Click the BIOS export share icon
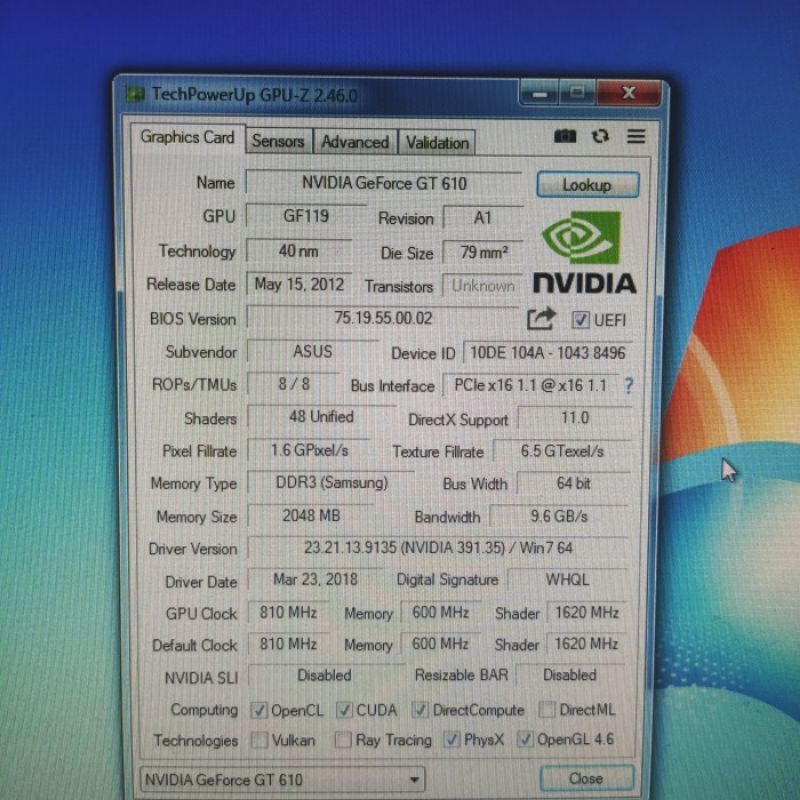The height and width of the screenshot is (800, 800). point(541,318)
